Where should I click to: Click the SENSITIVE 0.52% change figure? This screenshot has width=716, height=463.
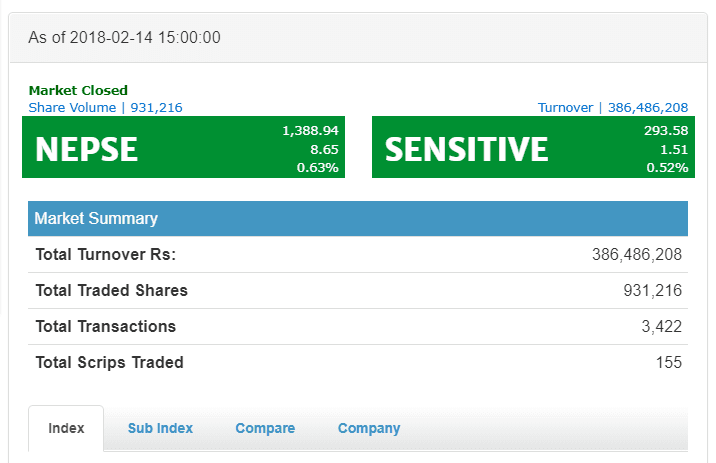click(667, 167)
